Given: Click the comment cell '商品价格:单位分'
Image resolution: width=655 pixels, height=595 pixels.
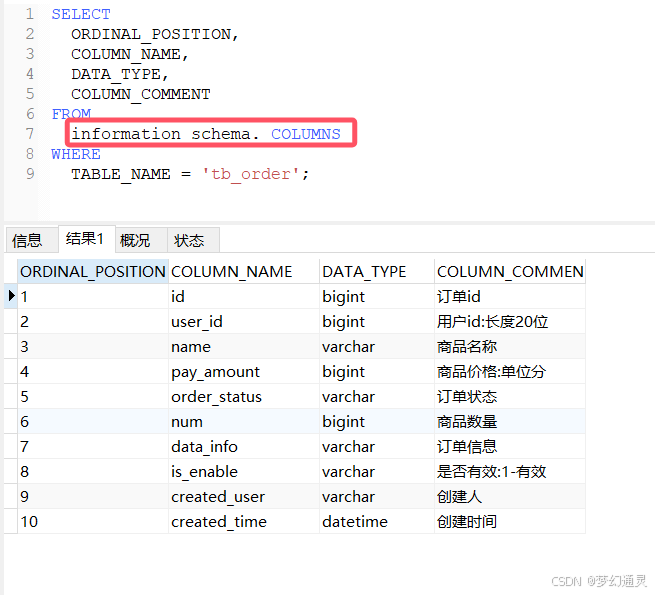Looking at the screenshot, I should [510, 372].
